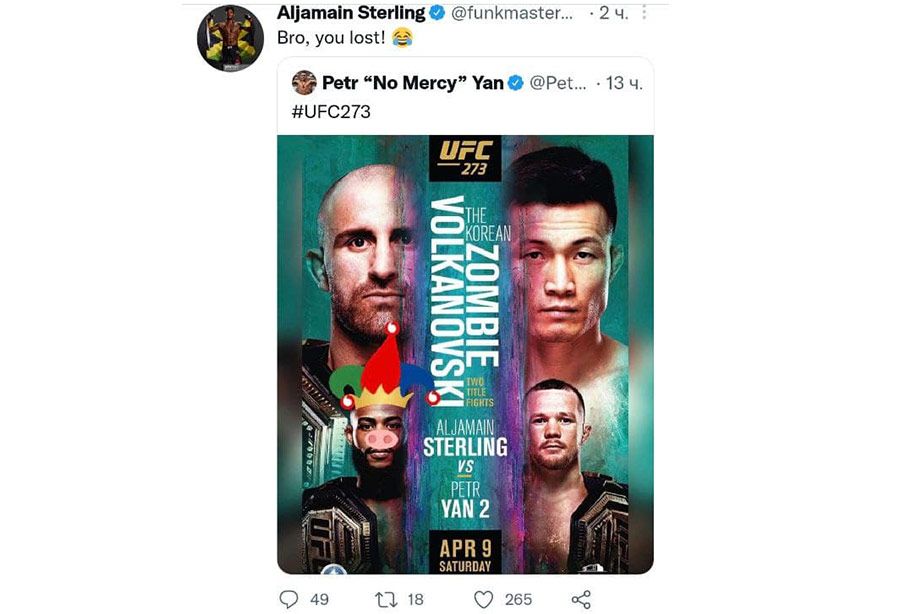Screen dimensions: 920x614
Task: Like the tweet with heart icon
Action: 483,599
